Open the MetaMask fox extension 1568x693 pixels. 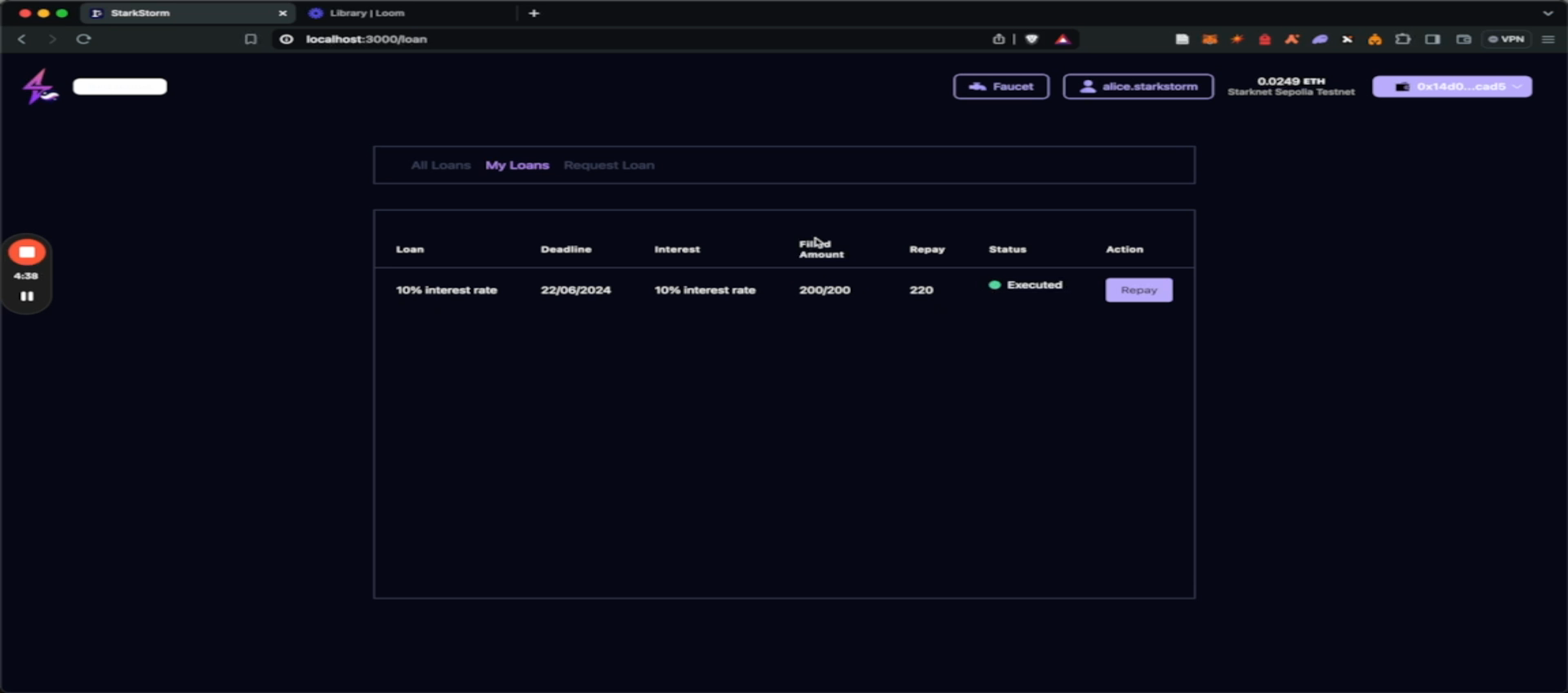[x=1209, y=39]
